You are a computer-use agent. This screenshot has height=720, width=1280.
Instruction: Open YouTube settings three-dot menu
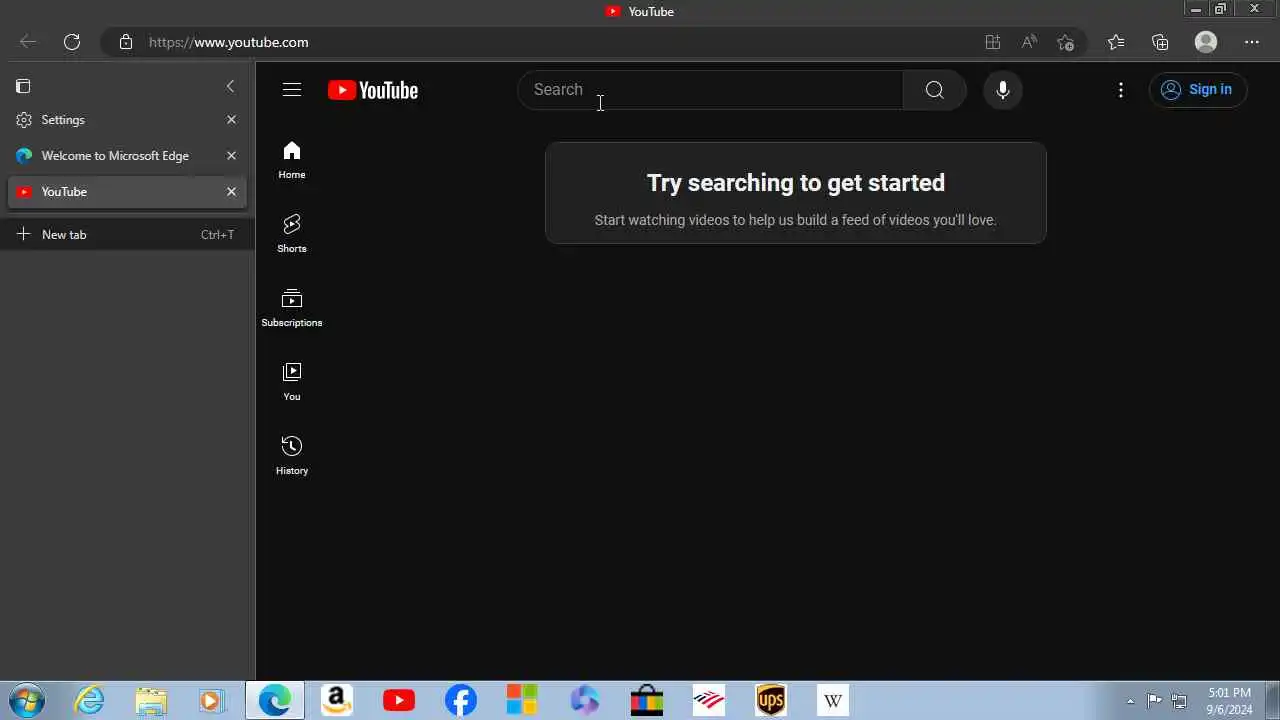1121,90
